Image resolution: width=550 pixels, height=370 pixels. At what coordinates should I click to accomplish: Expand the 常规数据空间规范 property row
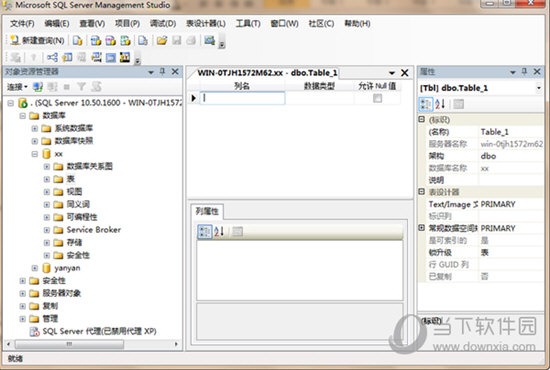point(422,228)
